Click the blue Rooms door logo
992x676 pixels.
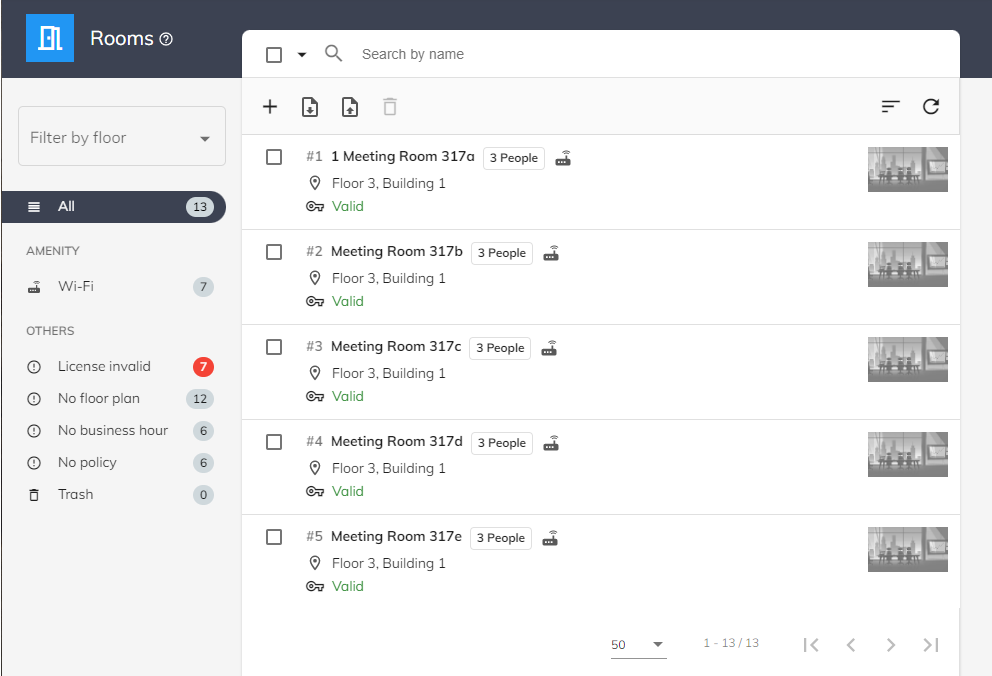[50, 38]
